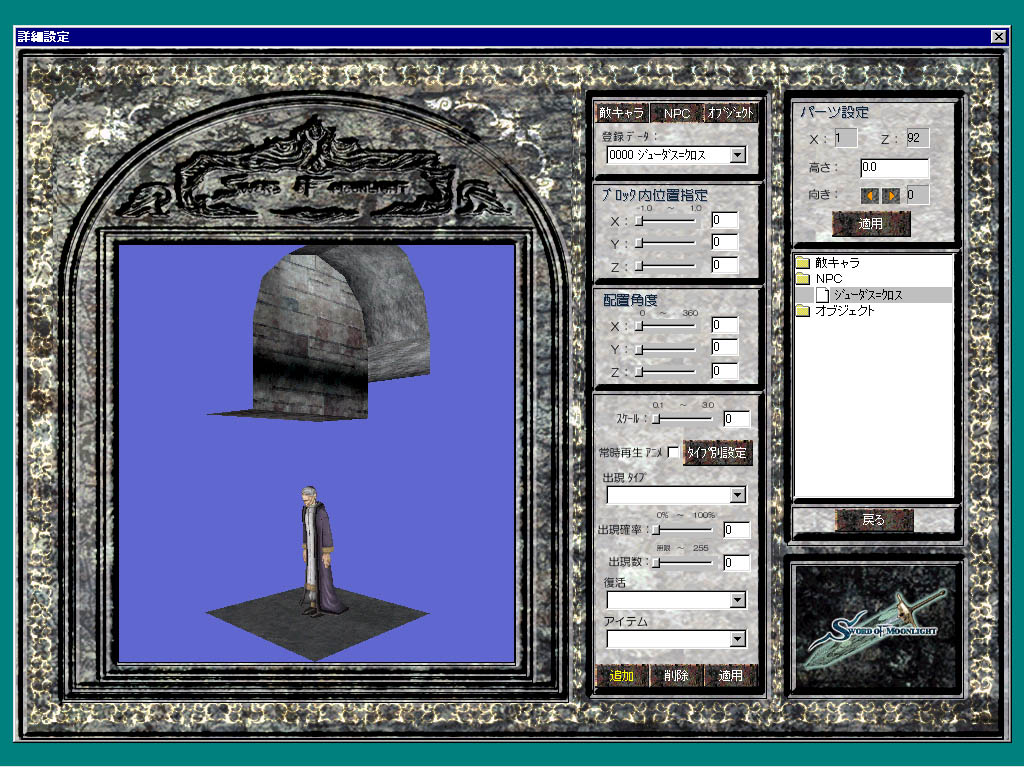Switch to the オブジェクト tab
The height and width of the screenshot is (768, 1024).
click(731, 113)
